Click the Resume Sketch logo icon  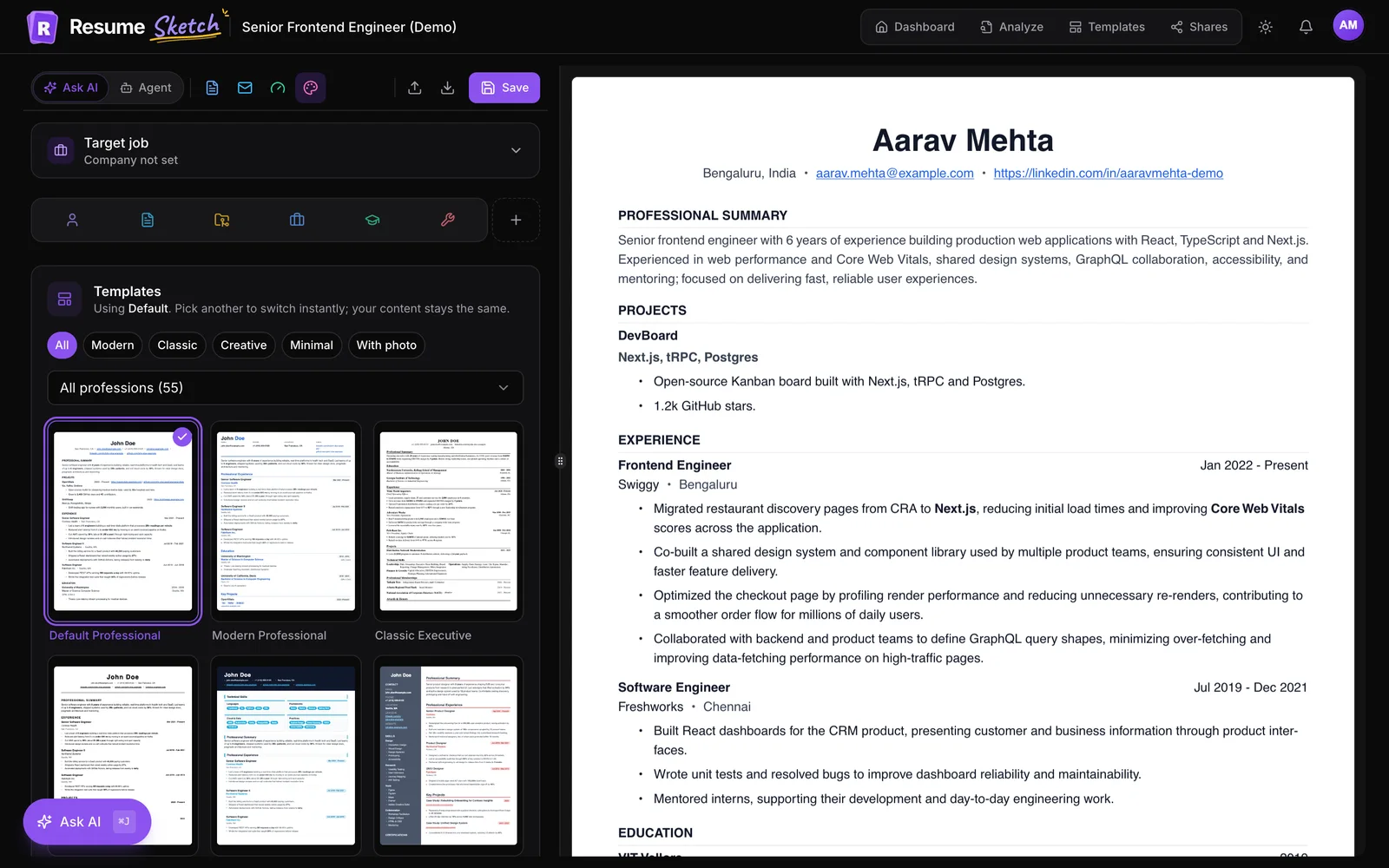coord(43,27)
